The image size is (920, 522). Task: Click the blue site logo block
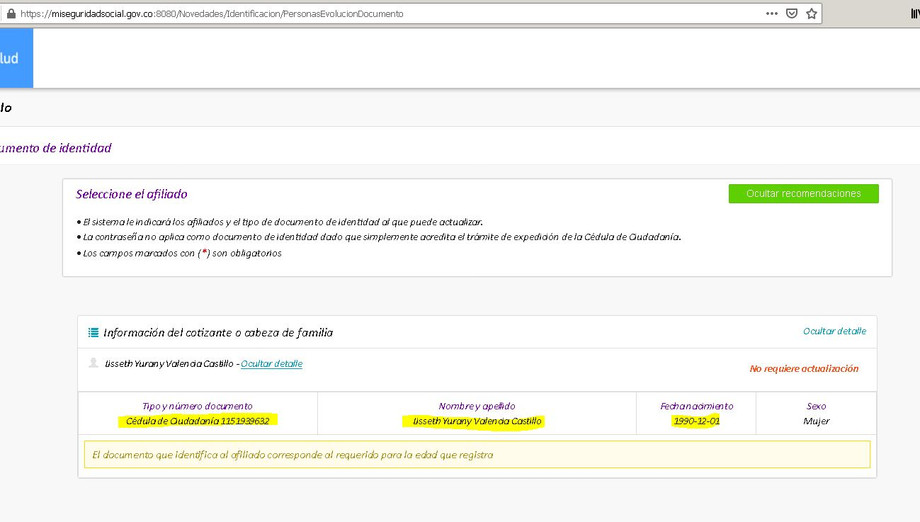click(x=16, y=58)
